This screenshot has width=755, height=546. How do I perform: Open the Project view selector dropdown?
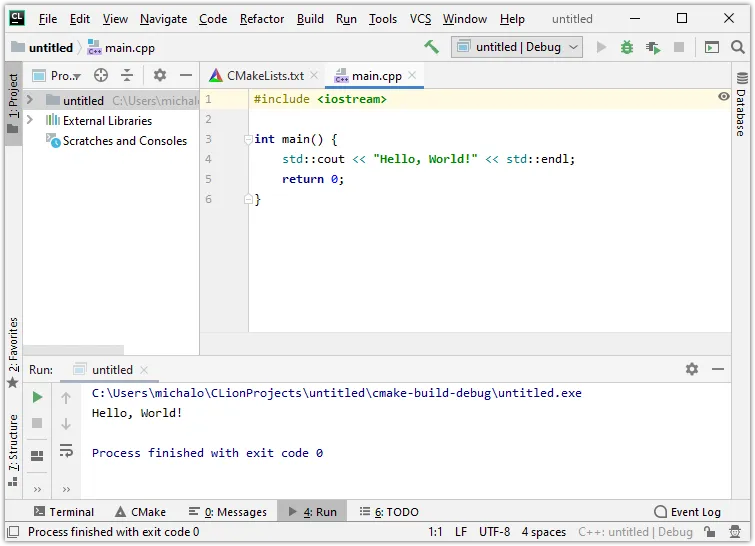57,76
